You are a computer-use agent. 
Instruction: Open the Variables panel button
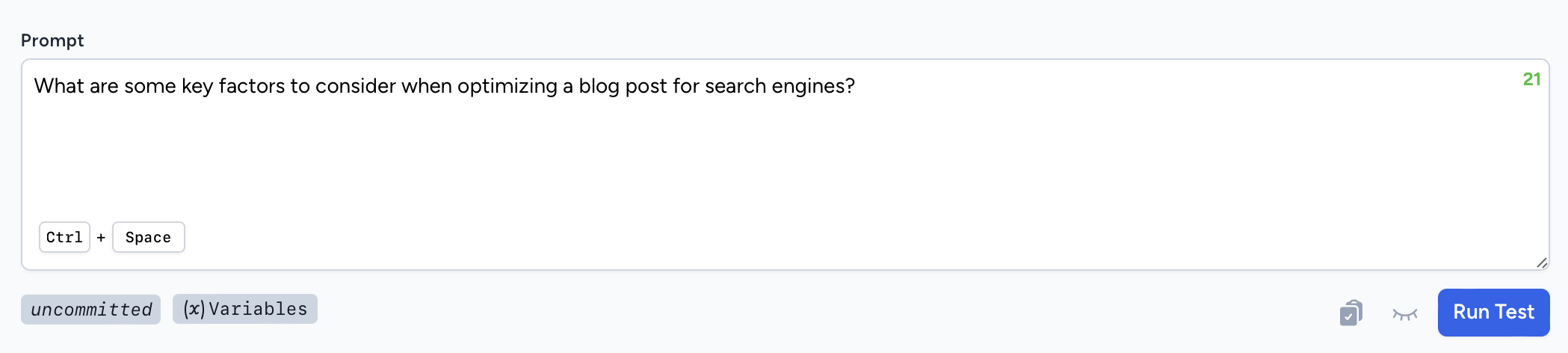tap(245, 309)
